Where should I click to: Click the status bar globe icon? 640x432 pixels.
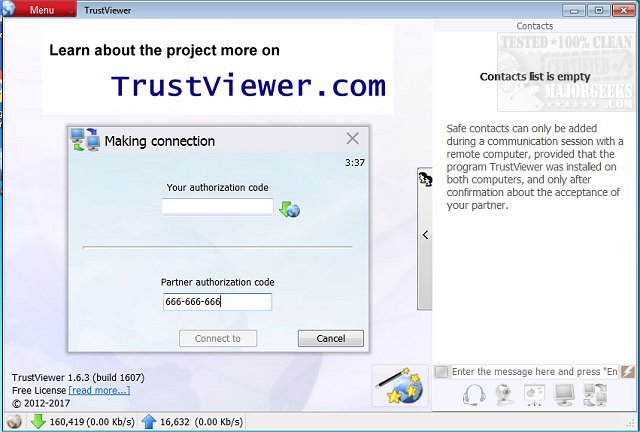pyautogui.click(x=14, y=421)
